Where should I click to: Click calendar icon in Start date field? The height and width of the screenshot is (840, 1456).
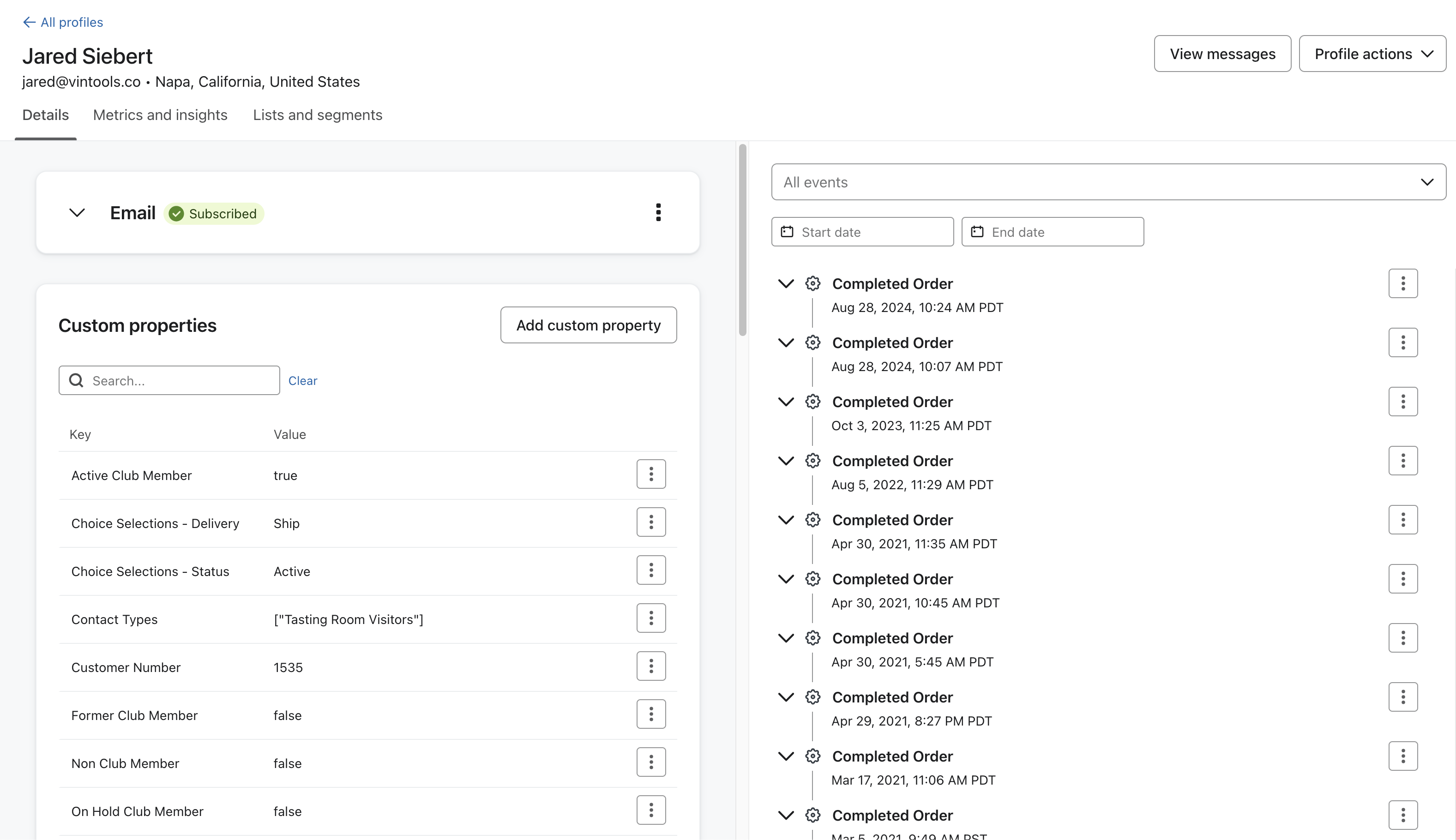coord(787,232)
